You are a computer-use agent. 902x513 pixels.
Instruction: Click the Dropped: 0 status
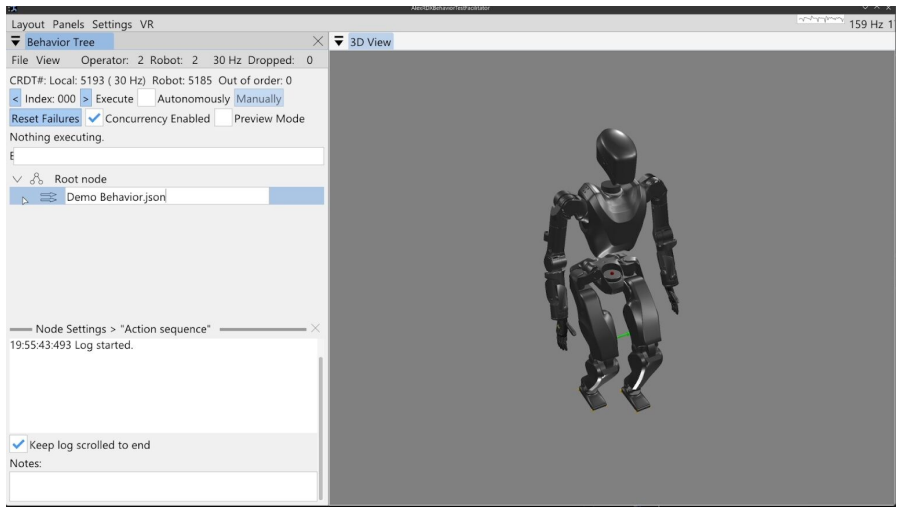point(280,60)
